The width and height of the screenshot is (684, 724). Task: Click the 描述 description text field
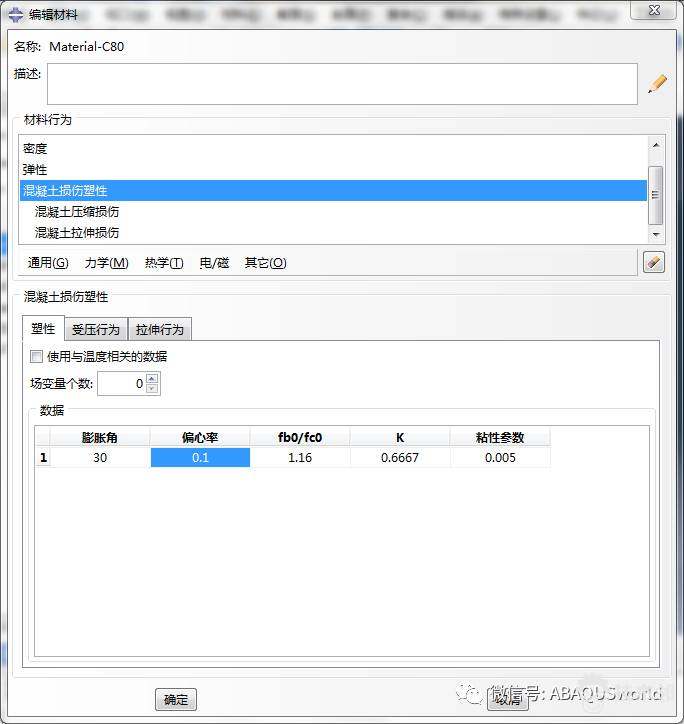click(x=342, y=84)
